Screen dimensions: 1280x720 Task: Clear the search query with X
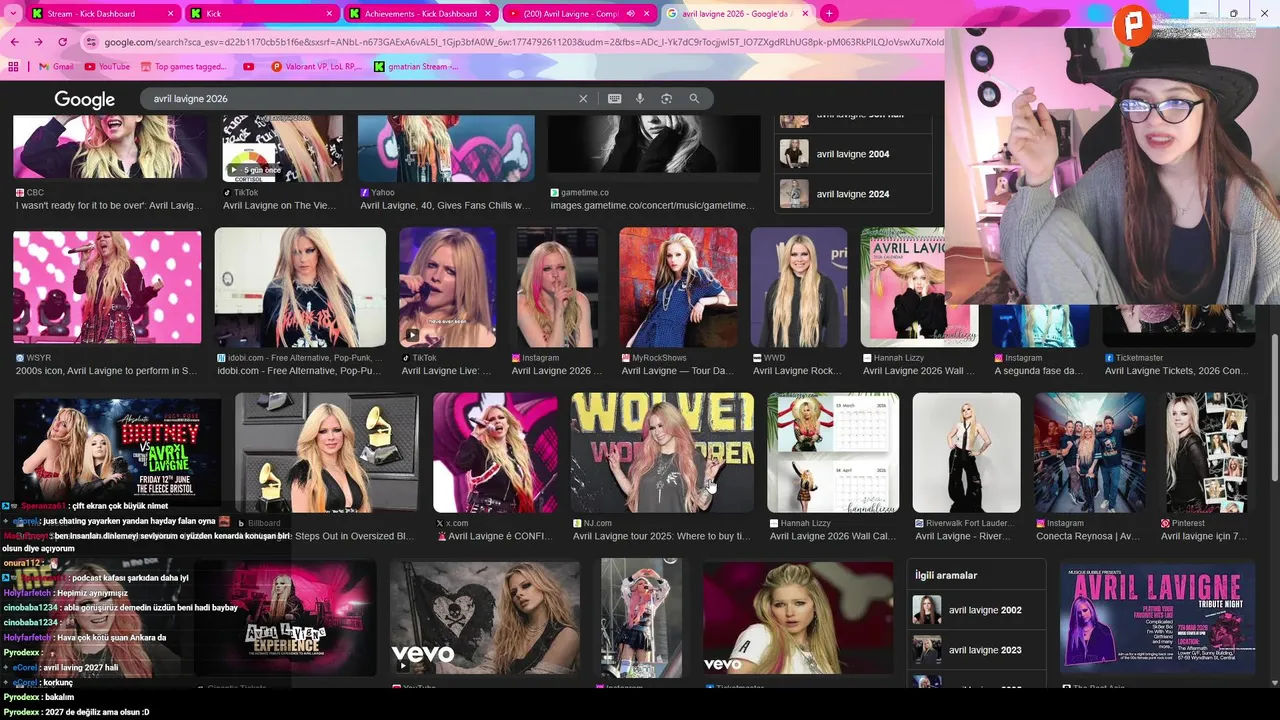(x=583, y=99)
